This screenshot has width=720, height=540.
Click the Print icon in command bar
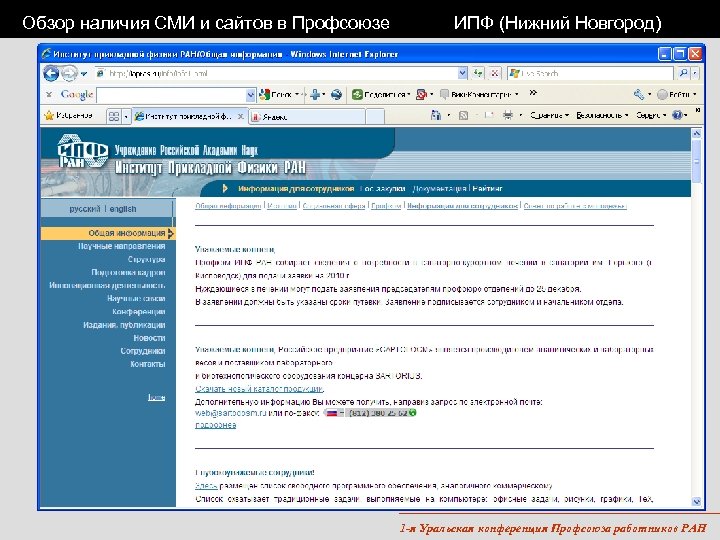point(507,115)
